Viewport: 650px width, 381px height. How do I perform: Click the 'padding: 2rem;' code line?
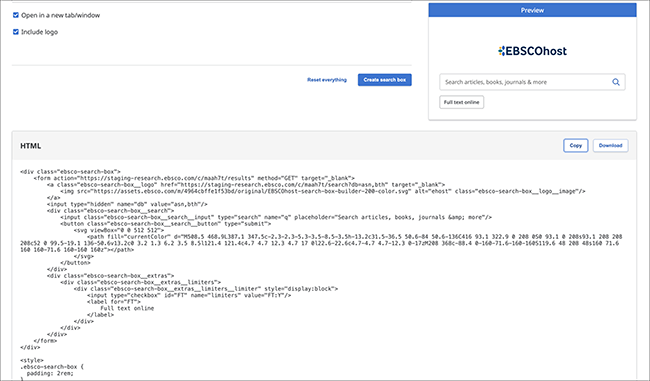(50, 374)
